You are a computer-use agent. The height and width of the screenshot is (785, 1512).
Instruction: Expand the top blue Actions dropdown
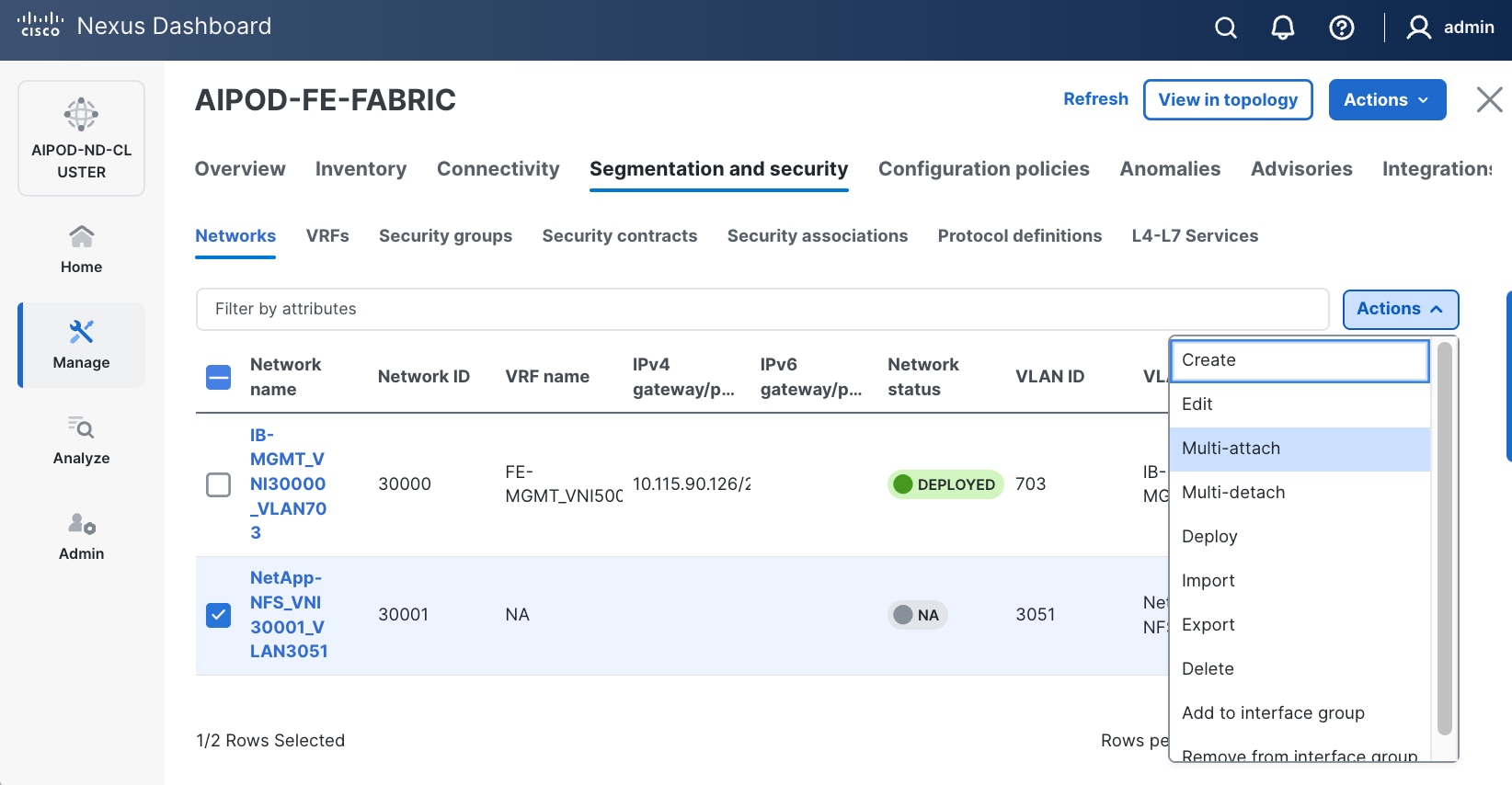[x=1387, y=99]
